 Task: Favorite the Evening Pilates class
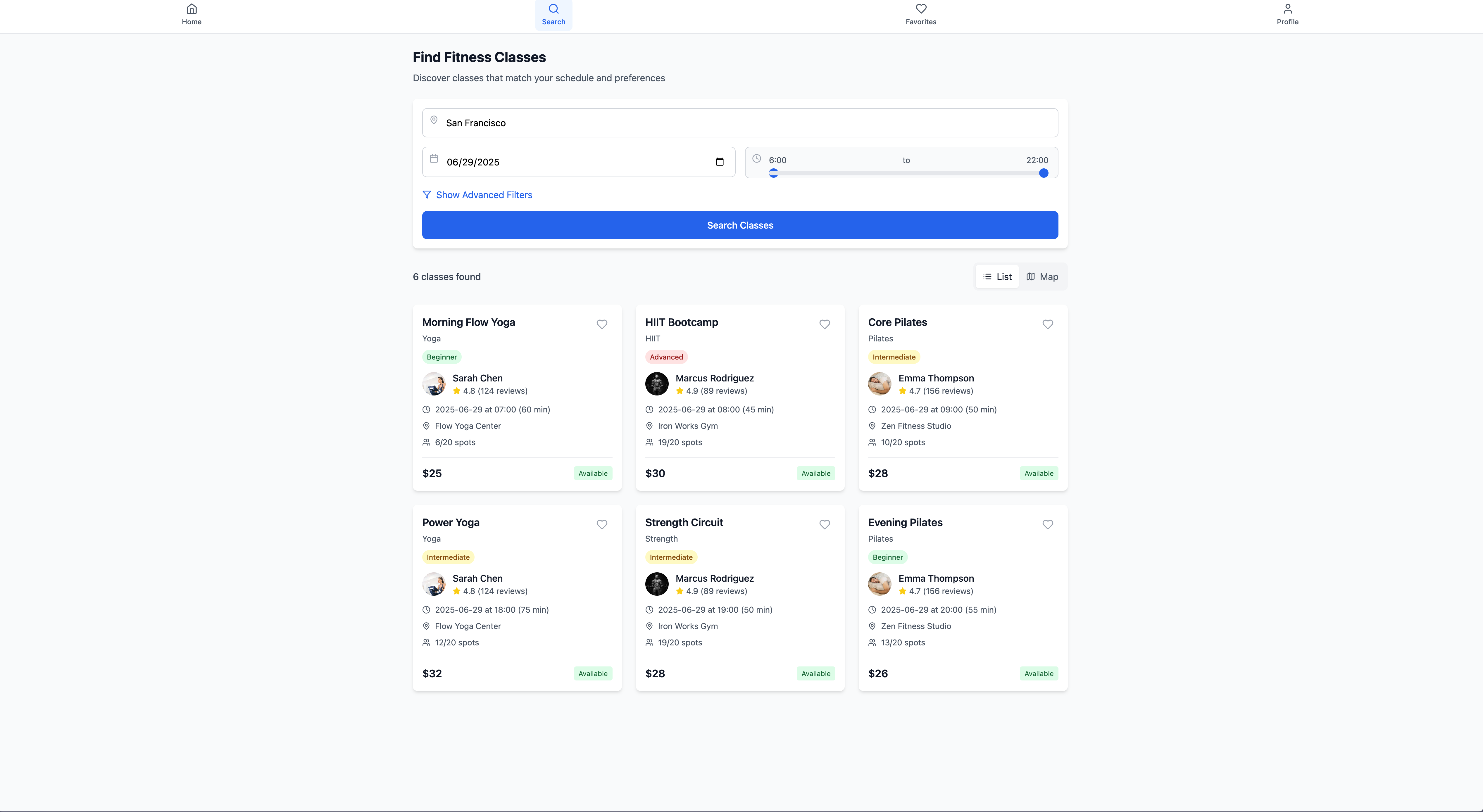click(x=1047, y=524)
